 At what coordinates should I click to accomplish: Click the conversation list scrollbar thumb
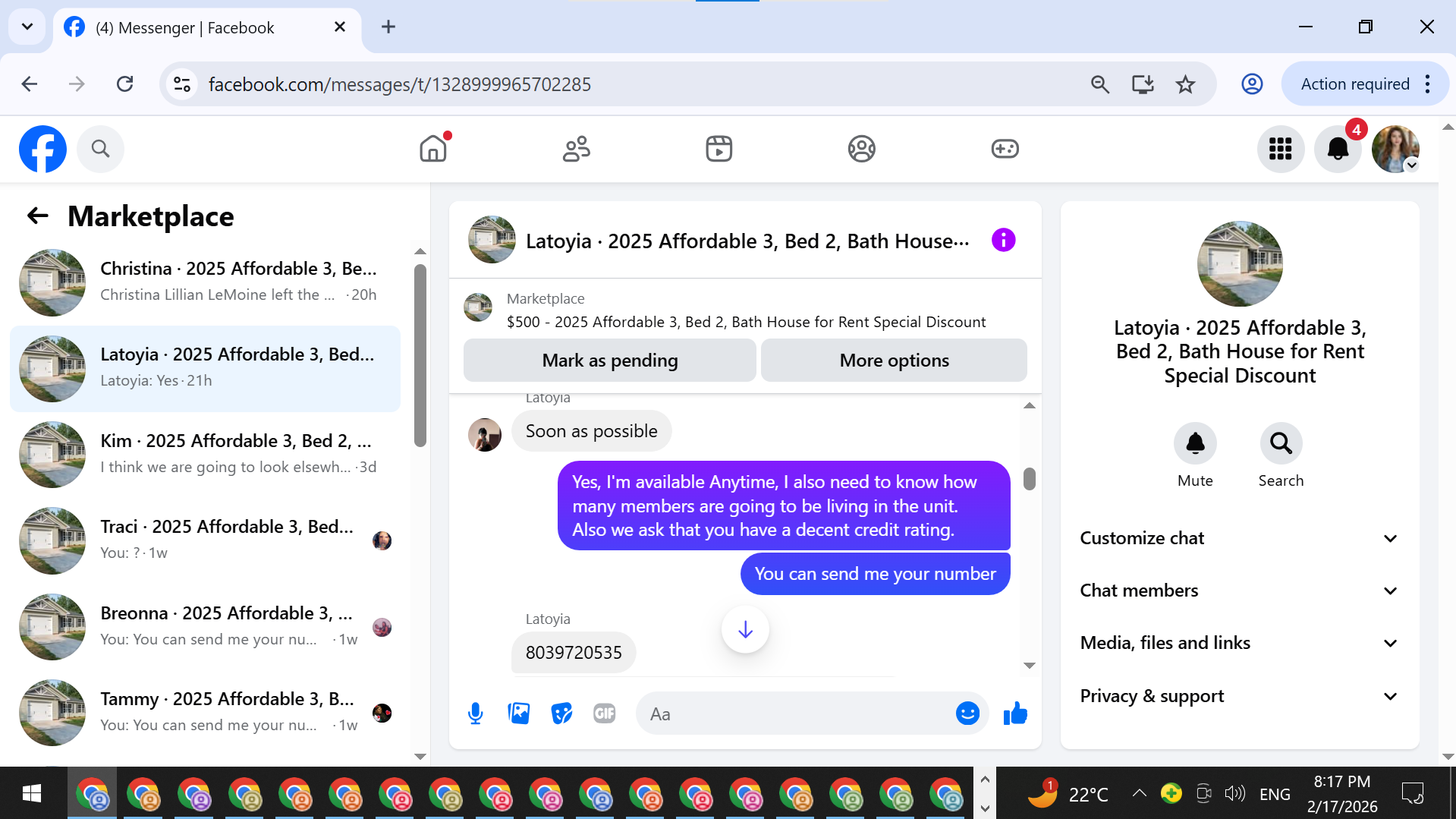coord(420,355)
